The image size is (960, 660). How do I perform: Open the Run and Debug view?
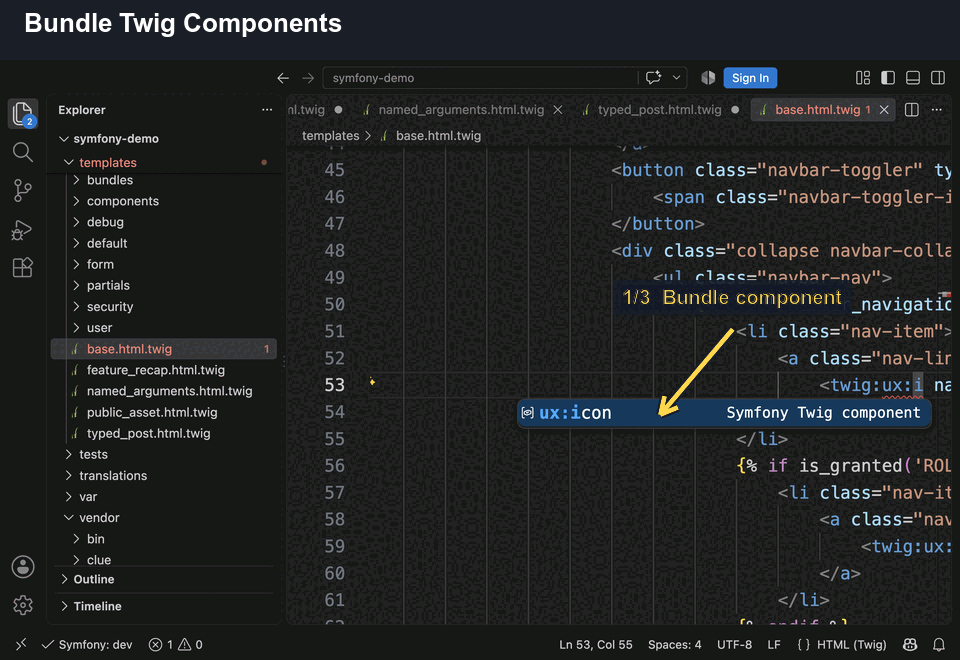point(23,230)
